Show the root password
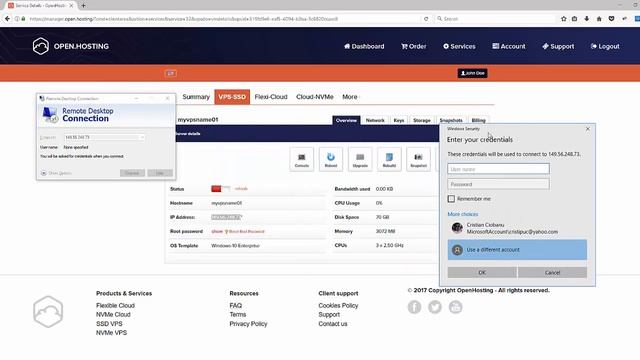Screen dimensions: 640x360 217,231
